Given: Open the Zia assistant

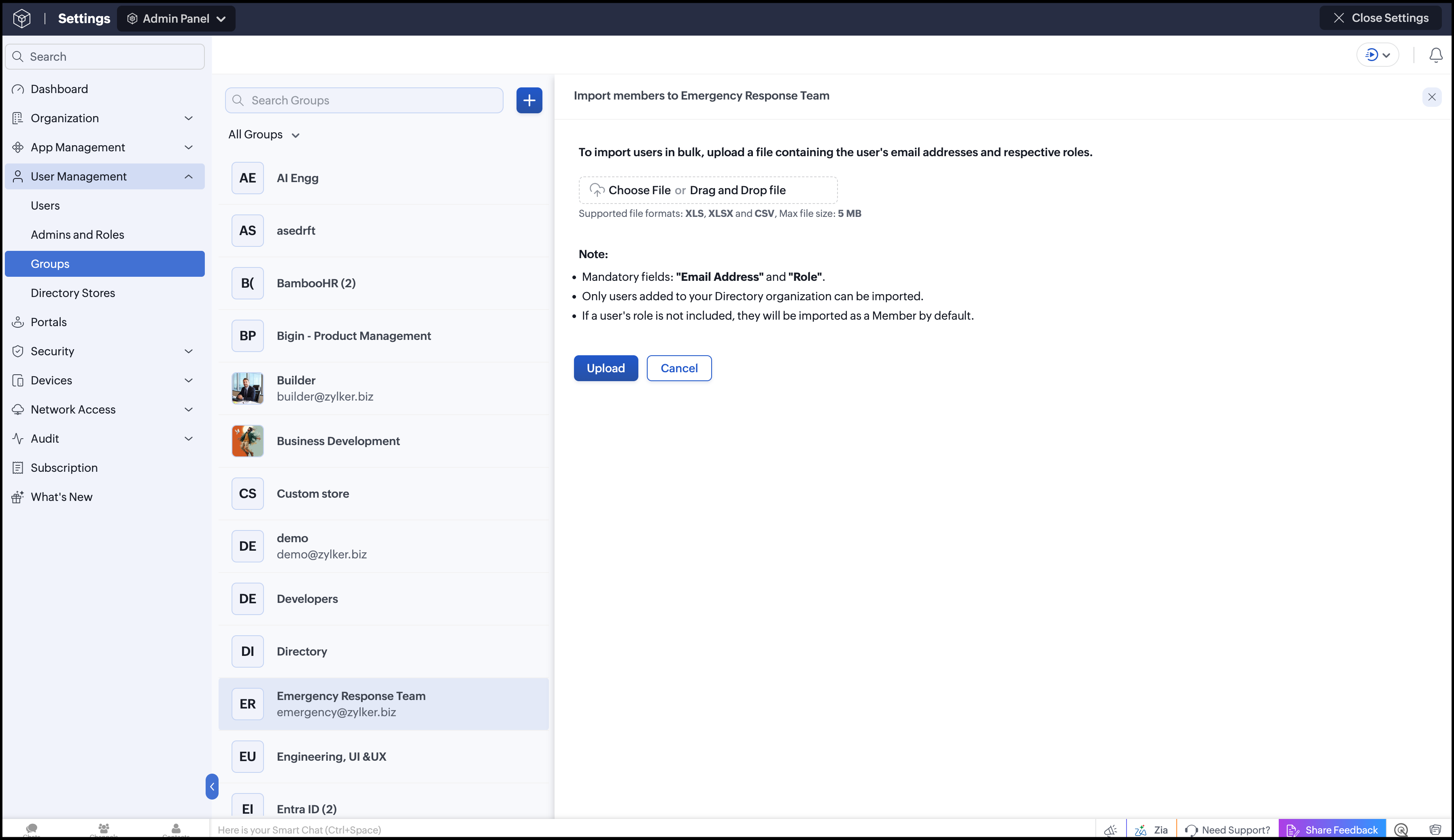Looking at the screenshot, I should tap(1151, 830).
